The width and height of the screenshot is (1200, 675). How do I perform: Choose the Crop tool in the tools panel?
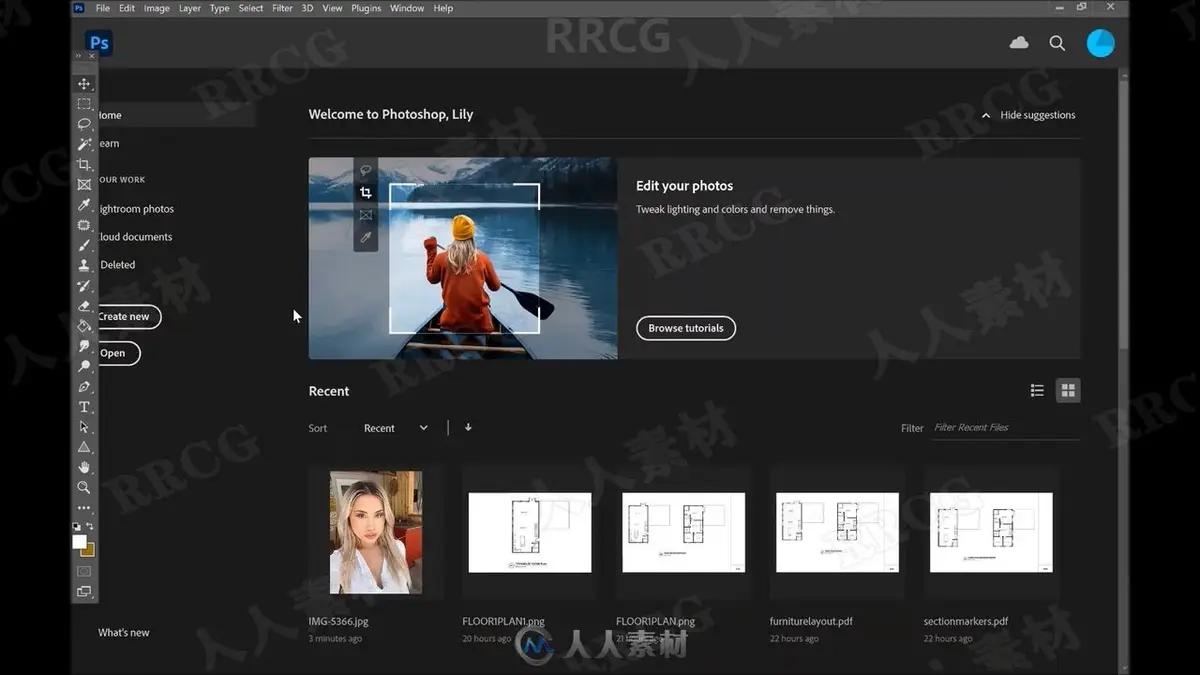pos(84,164)
